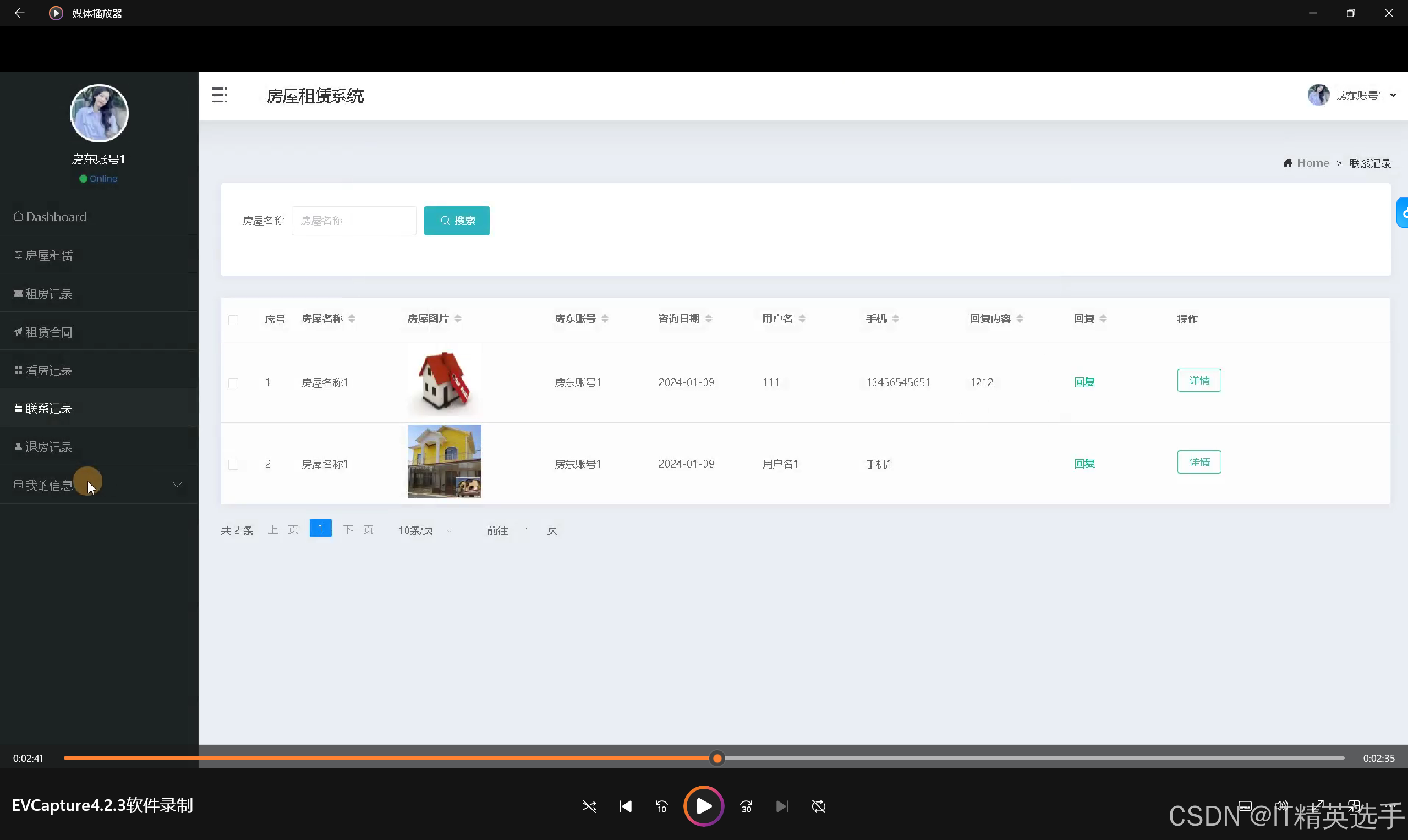Toggle repeat mode icon
The image size is (1408, 840).
pos(819,806)
